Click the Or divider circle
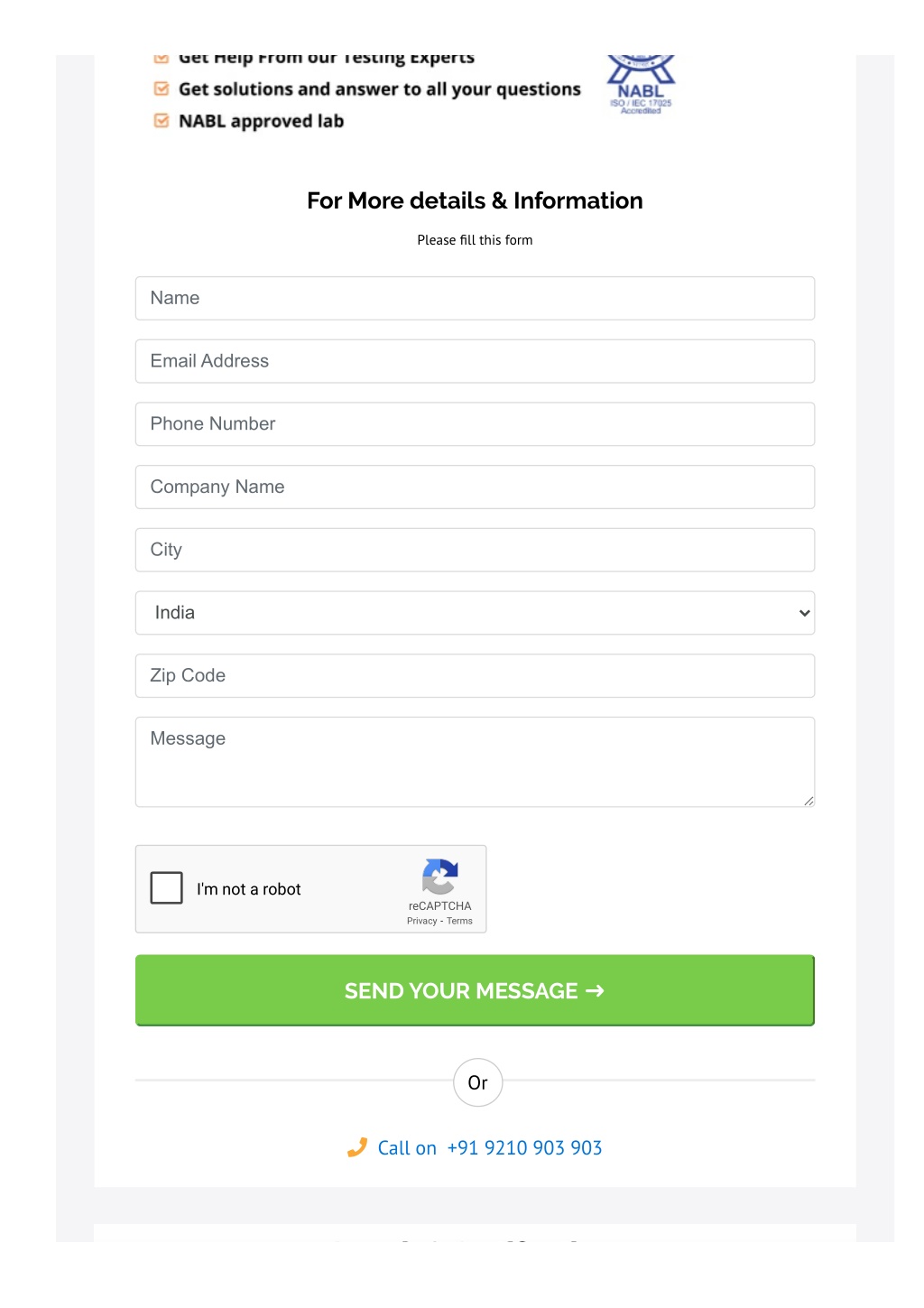 tap(477, 1082)
